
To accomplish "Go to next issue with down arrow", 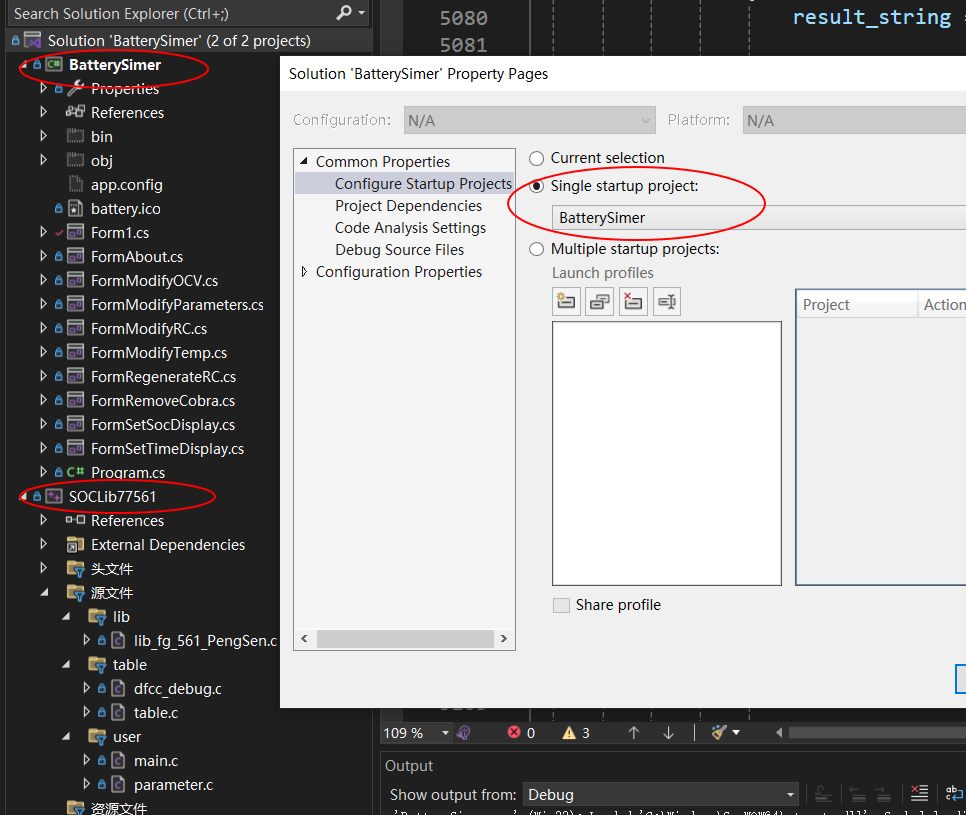I will pos(668,732).
